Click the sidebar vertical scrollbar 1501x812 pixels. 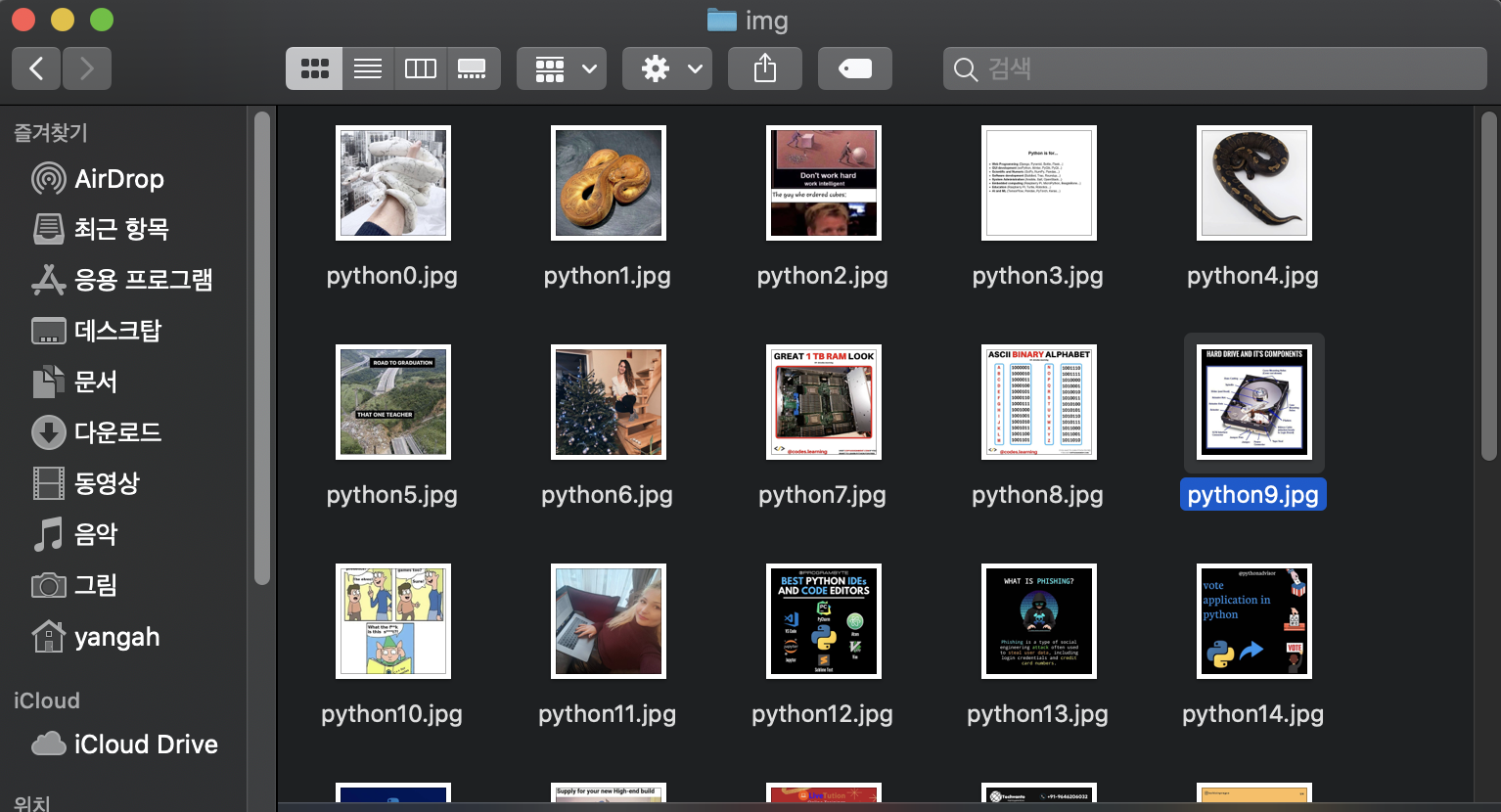(261, 347)
